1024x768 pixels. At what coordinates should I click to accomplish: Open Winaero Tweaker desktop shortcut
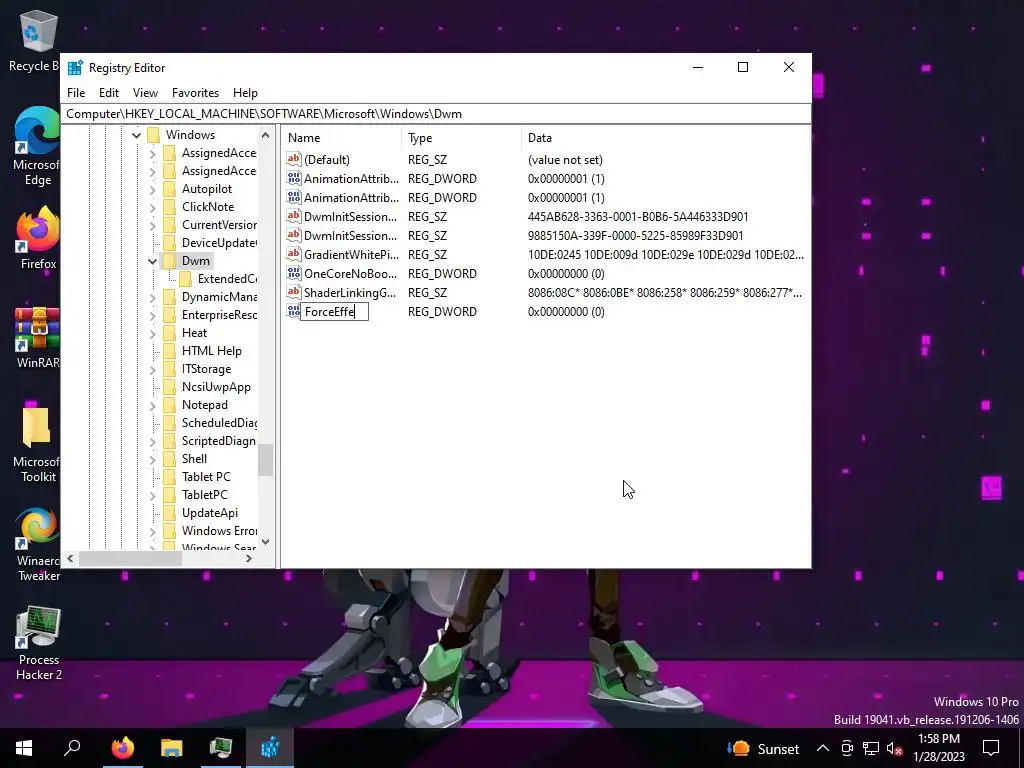click(x=38, y=545)
